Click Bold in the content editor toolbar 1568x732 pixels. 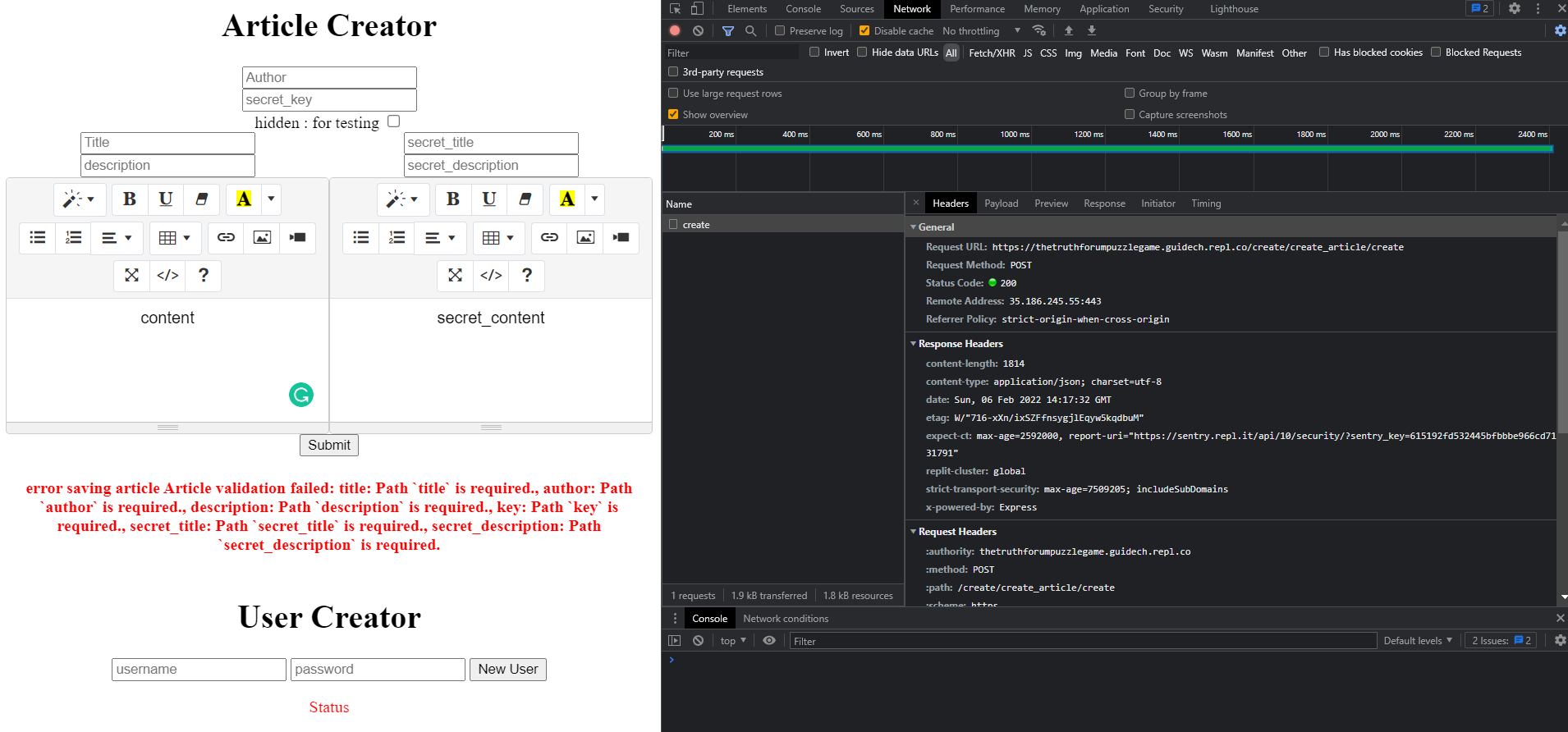point(130,199)
